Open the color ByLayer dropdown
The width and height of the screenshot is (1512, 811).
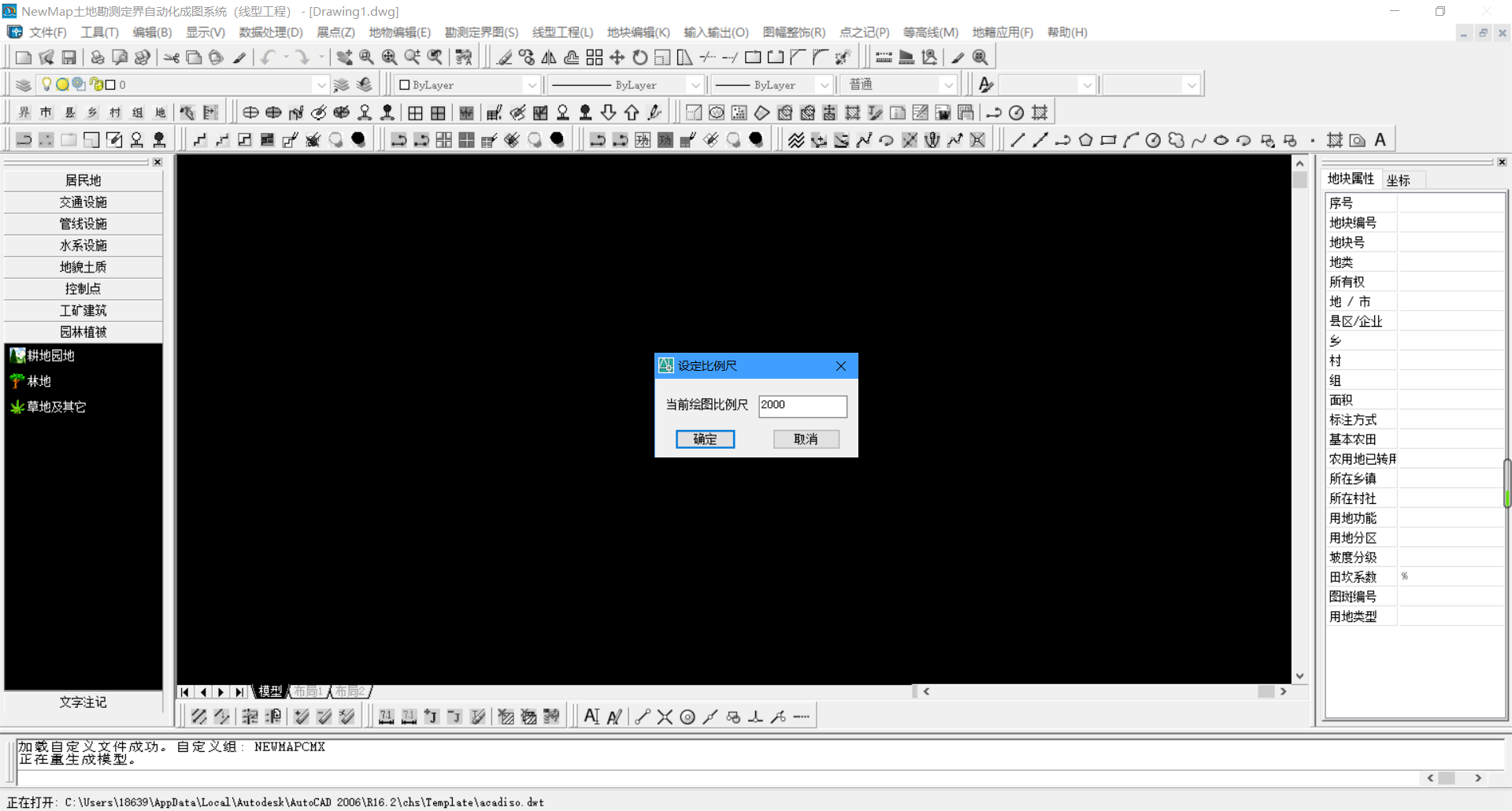click(532, 85)
